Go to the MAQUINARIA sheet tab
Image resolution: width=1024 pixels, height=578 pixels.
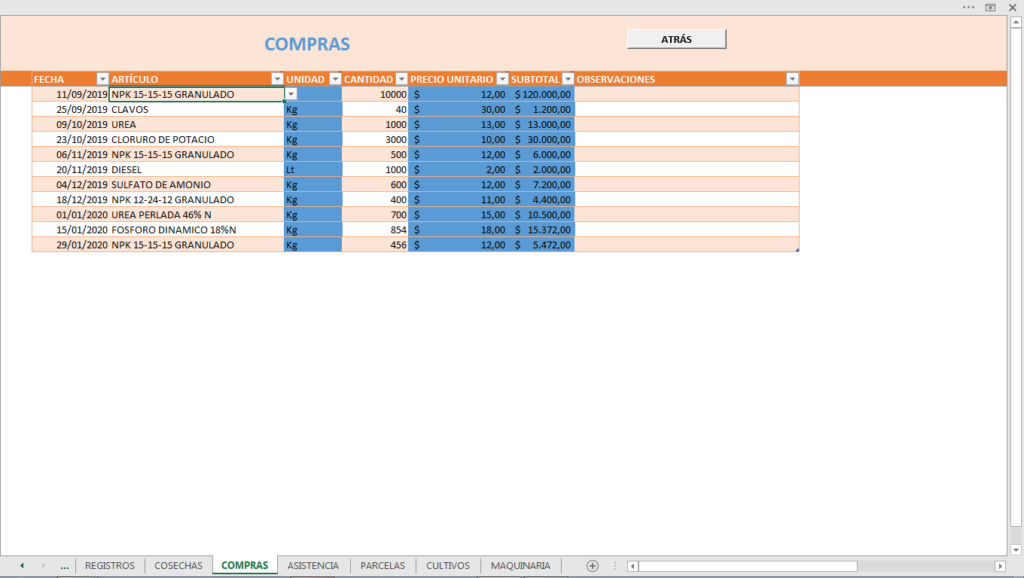(520, 566)
